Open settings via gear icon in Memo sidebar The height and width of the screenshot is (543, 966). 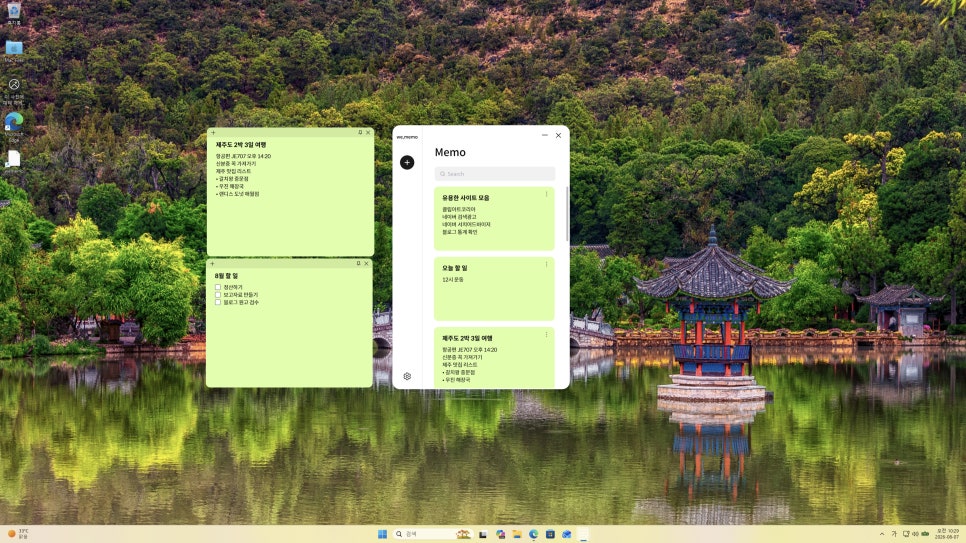407,376
